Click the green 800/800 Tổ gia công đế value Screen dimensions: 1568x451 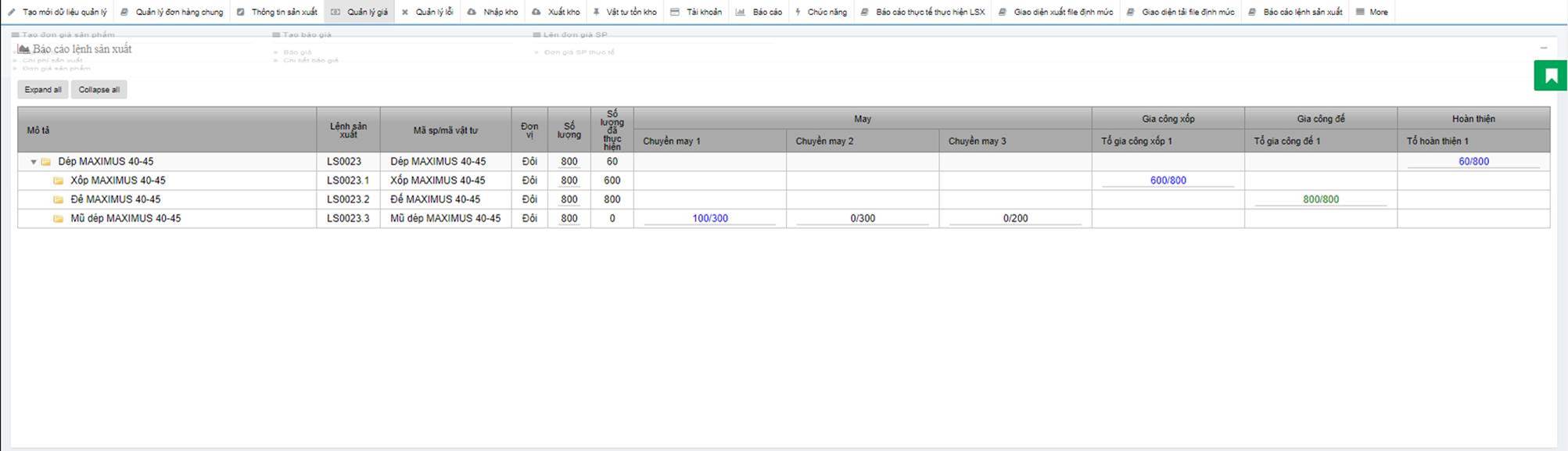tap(1320, 199)
